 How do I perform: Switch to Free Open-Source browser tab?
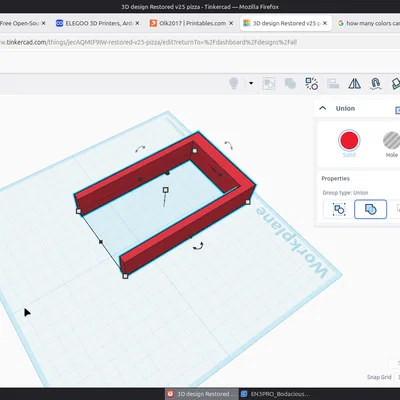pyautogui.click(x=23, y=23)
